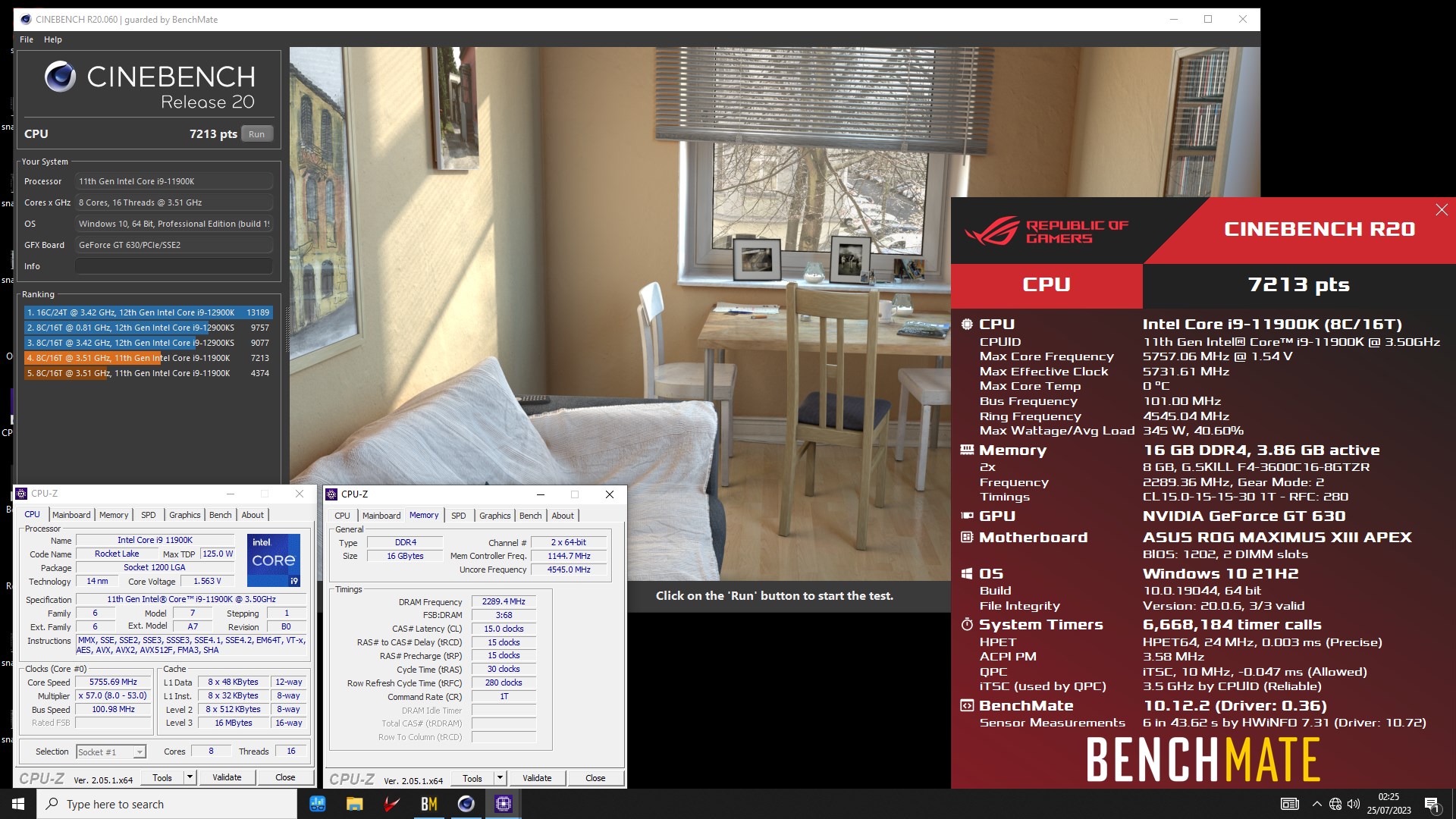1456x819 pixels.
Task: Open the Widgets taskbar icon
Action: (x=318, y=804)
